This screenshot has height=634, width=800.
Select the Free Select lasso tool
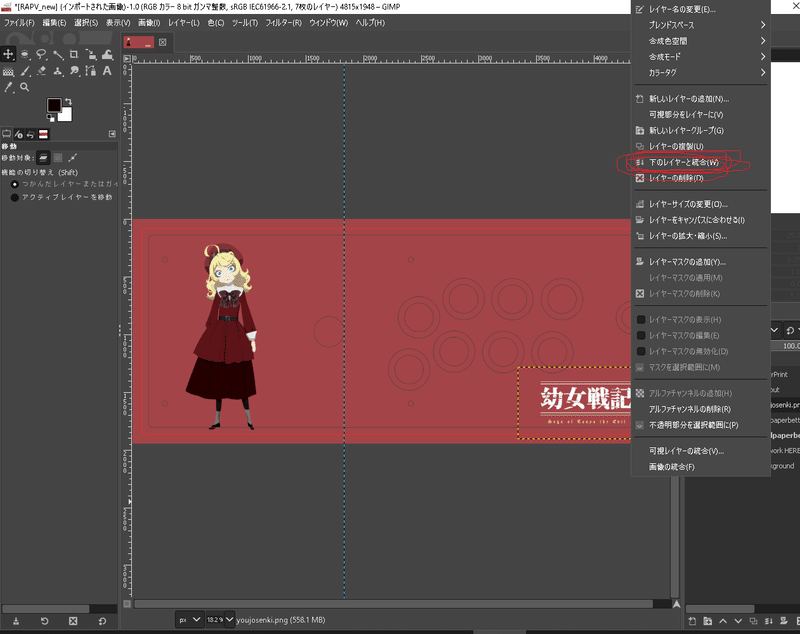click(41, 55)
